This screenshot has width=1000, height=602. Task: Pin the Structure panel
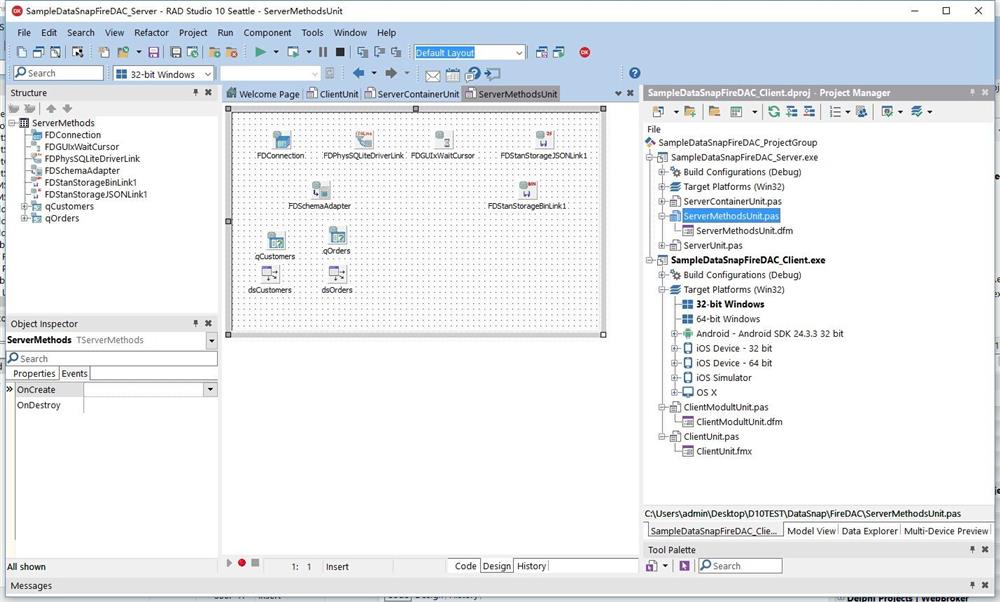195,92
